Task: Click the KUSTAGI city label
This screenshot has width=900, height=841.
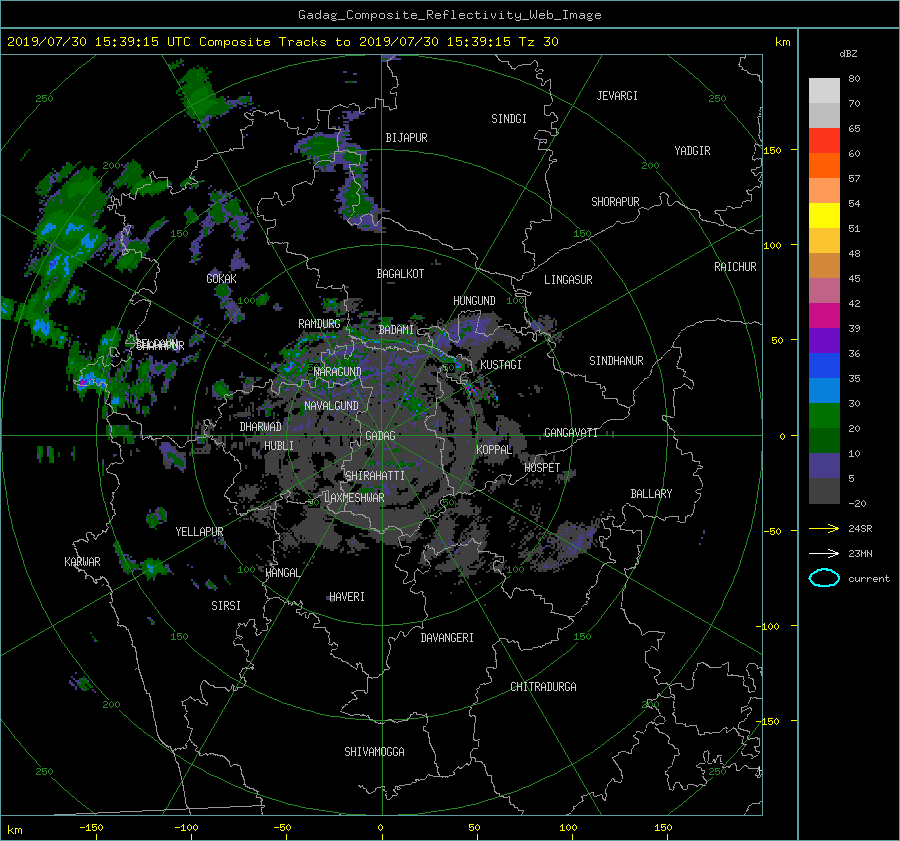Action: click(501, 365)
